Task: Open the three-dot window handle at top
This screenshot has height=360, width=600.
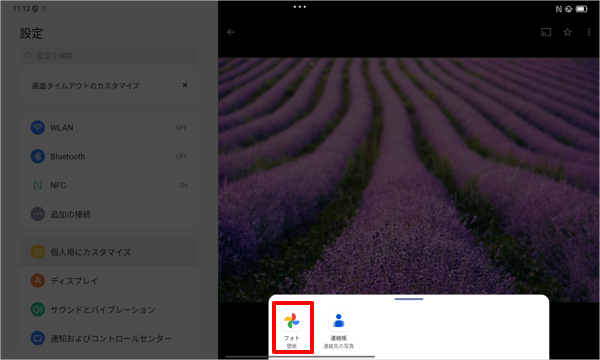Action: tap(300, 7)
